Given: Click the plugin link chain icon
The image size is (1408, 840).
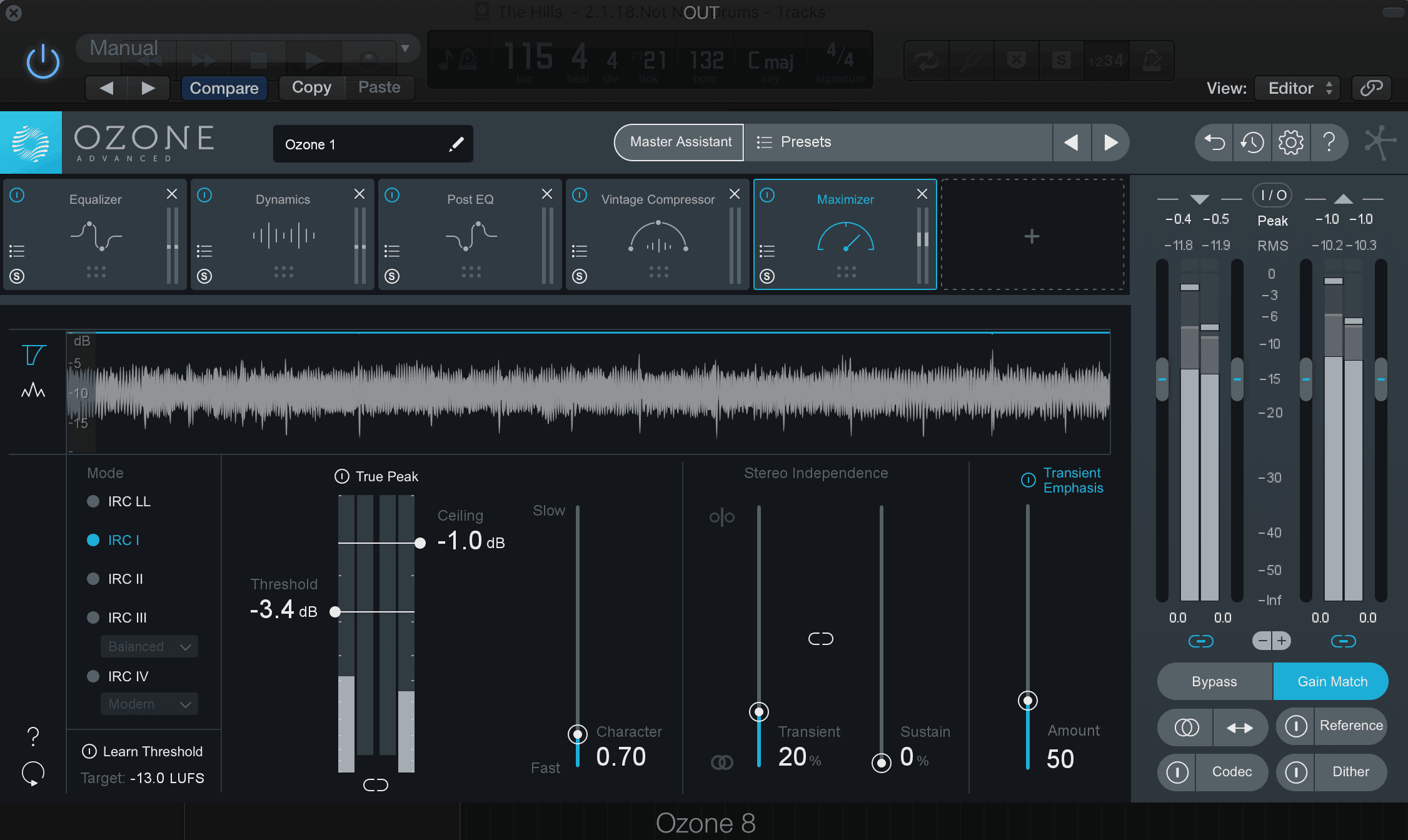Looking at the screenshot, I should [x=1371, y=88].
